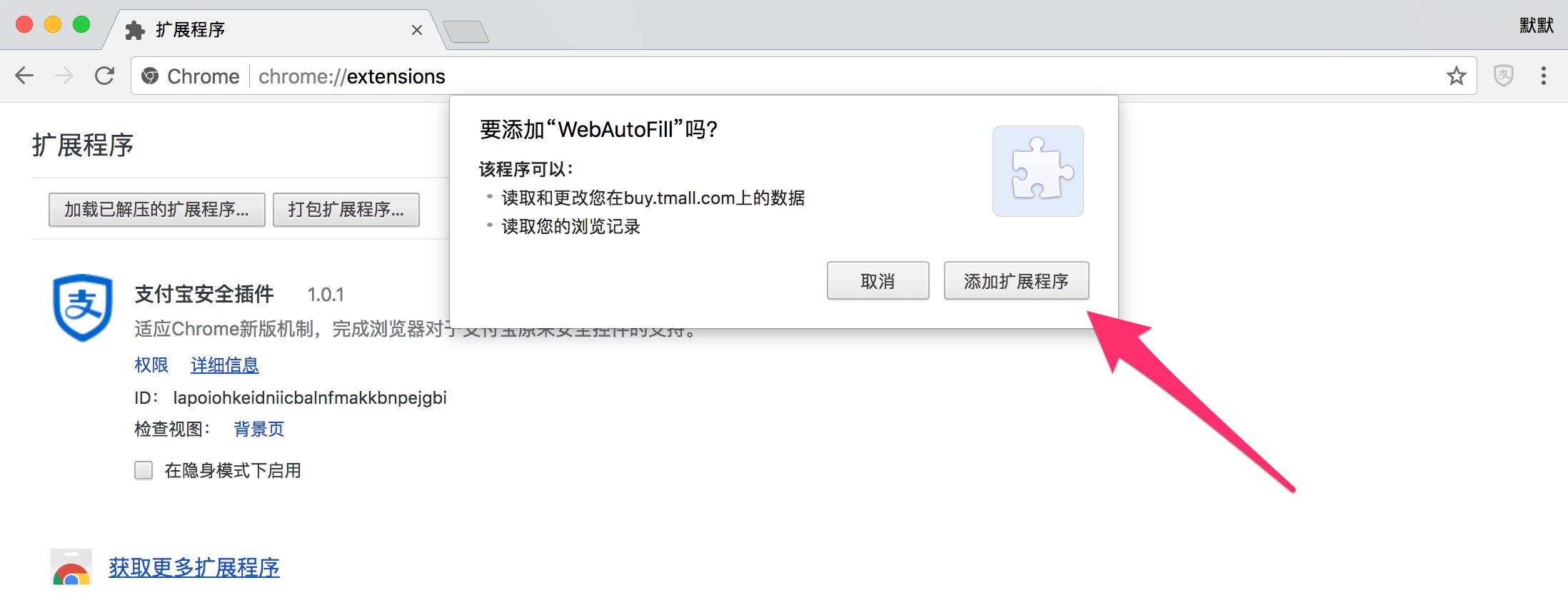The height and width of the screenshot is (615, 1568).
Task: Cancel the dialog with 取消
Action: tap(878, 281)
